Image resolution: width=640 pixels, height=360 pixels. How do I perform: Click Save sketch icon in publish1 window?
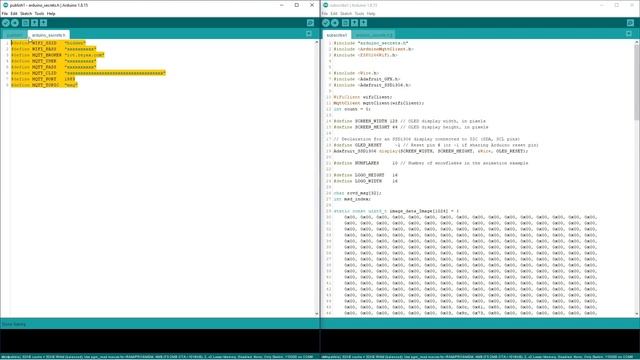44,23
